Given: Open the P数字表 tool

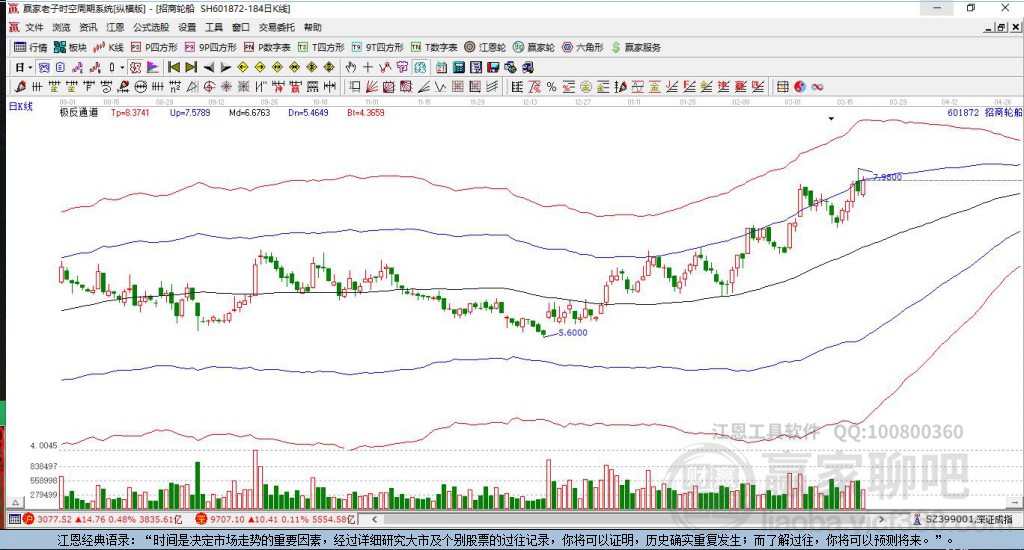Looking at the screenshot, I should 267,47.
